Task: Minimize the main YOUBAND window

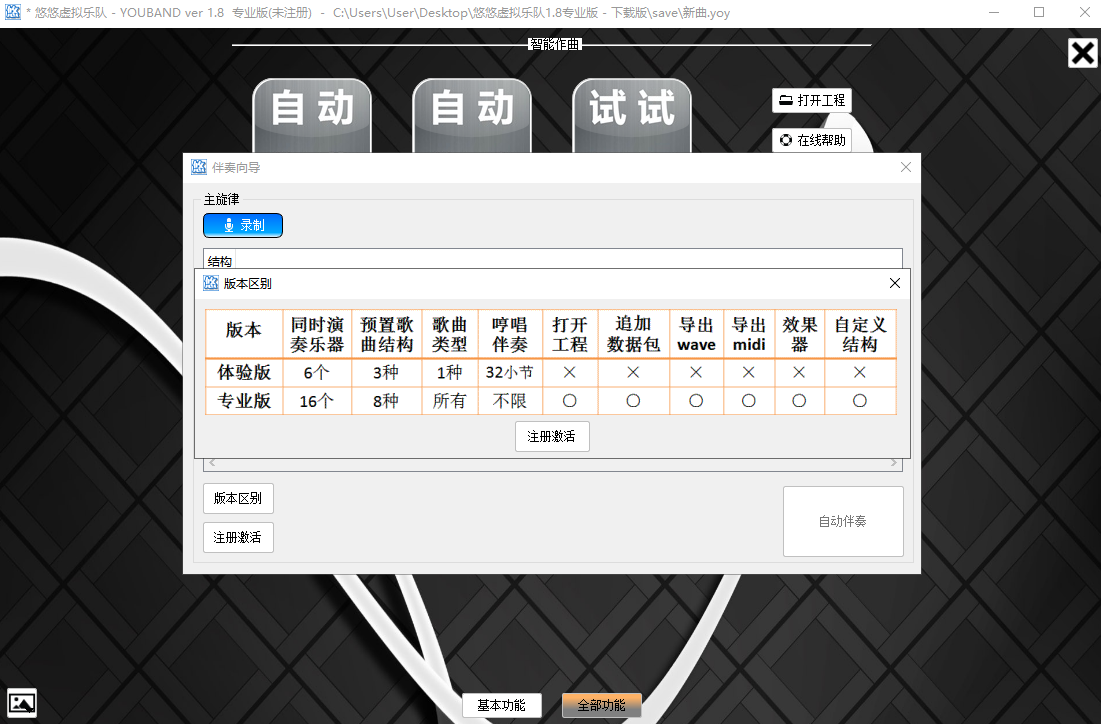Action: (x=994, y=12)
